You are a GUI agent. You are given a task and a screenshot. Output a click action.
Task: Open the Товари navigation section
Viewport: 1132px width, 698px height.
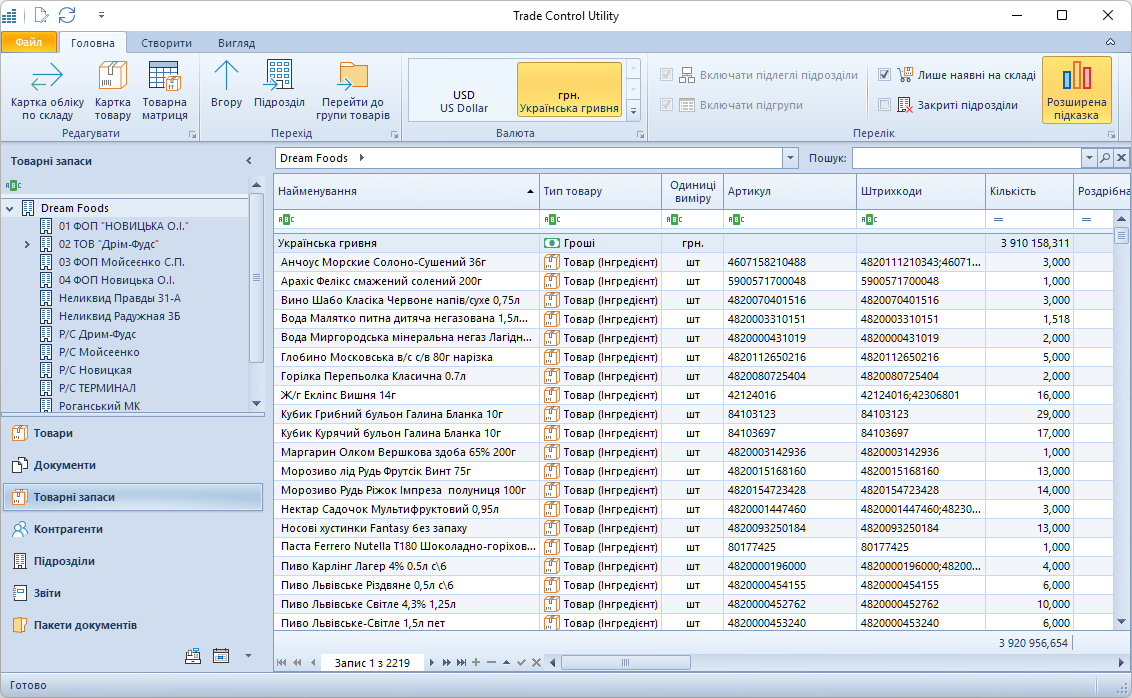click(x=134, y=433)
